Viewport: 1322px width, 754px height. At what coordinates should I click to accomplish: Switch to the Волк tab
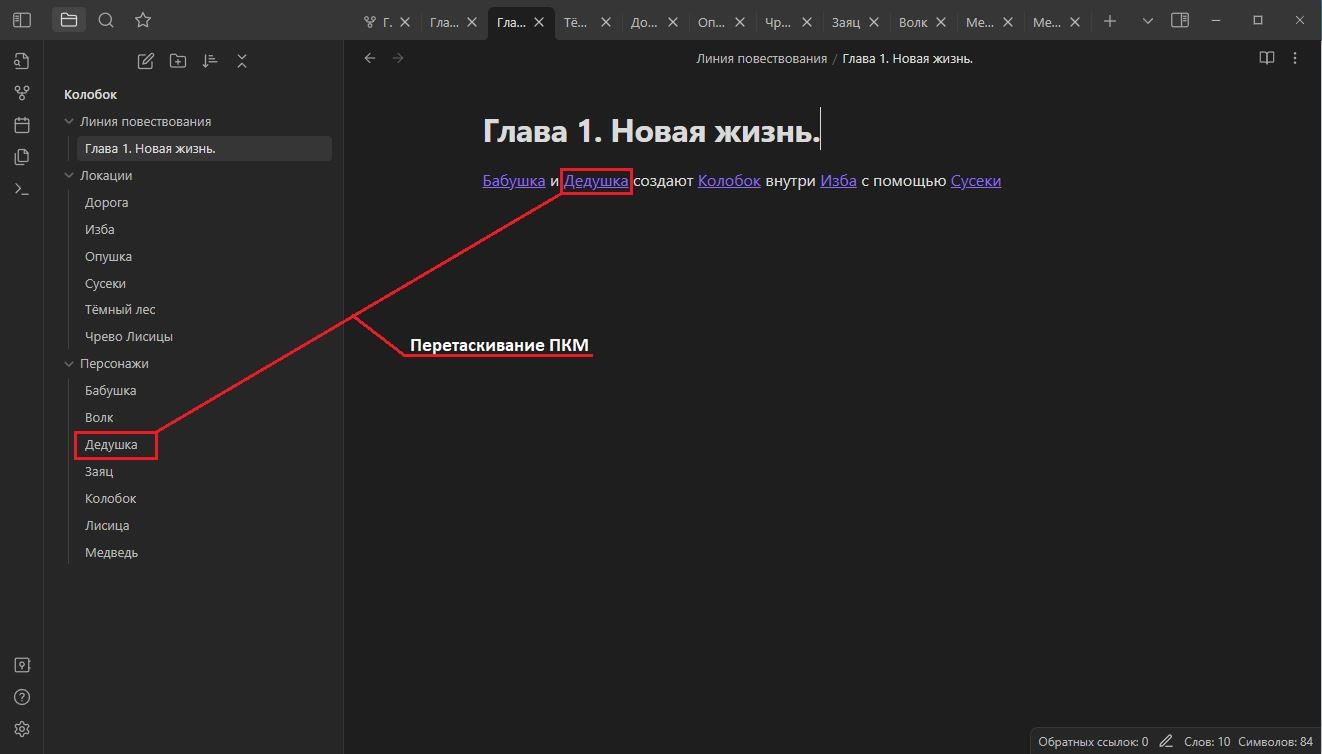pos(912,22)
